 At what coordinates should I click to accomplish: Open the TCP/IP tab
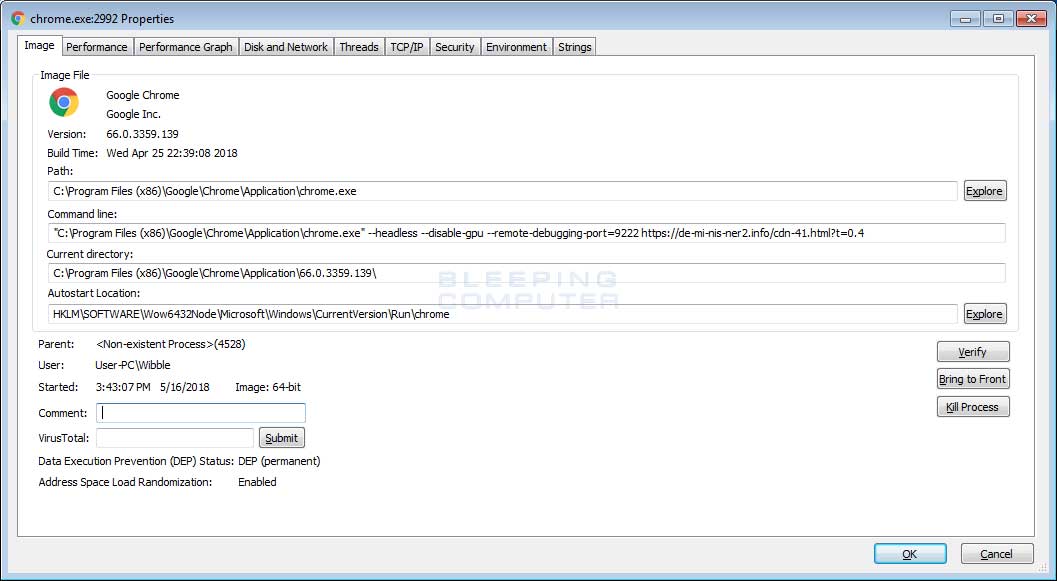click(x=407, y=47)
